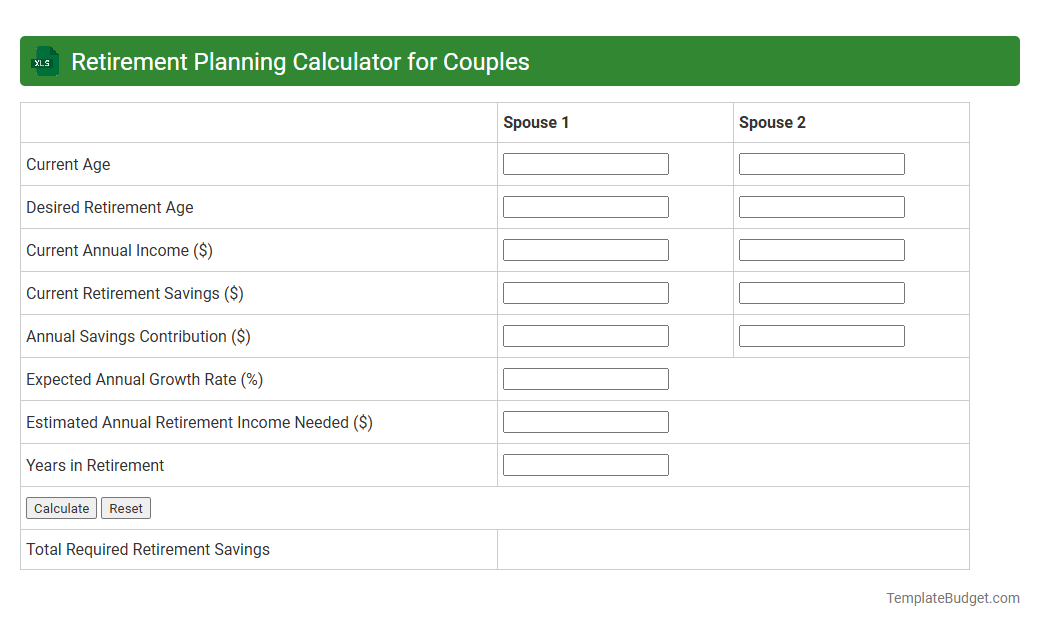Select Spouse 2 Desired Retirement Age field
This screenshot has height=627, width=1040.
tap(821, 206)
